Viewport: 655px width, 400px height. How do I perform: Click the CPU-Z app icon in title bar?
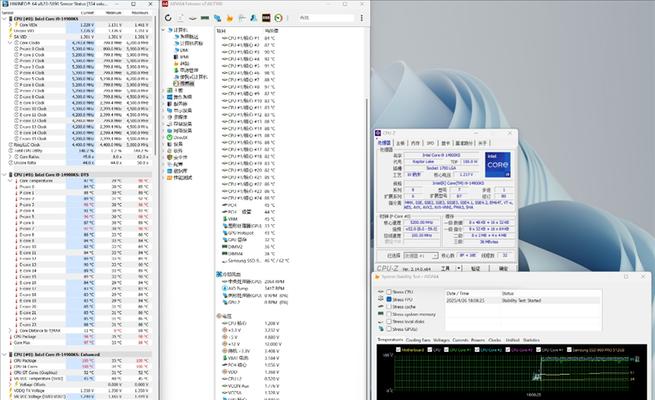378,133
